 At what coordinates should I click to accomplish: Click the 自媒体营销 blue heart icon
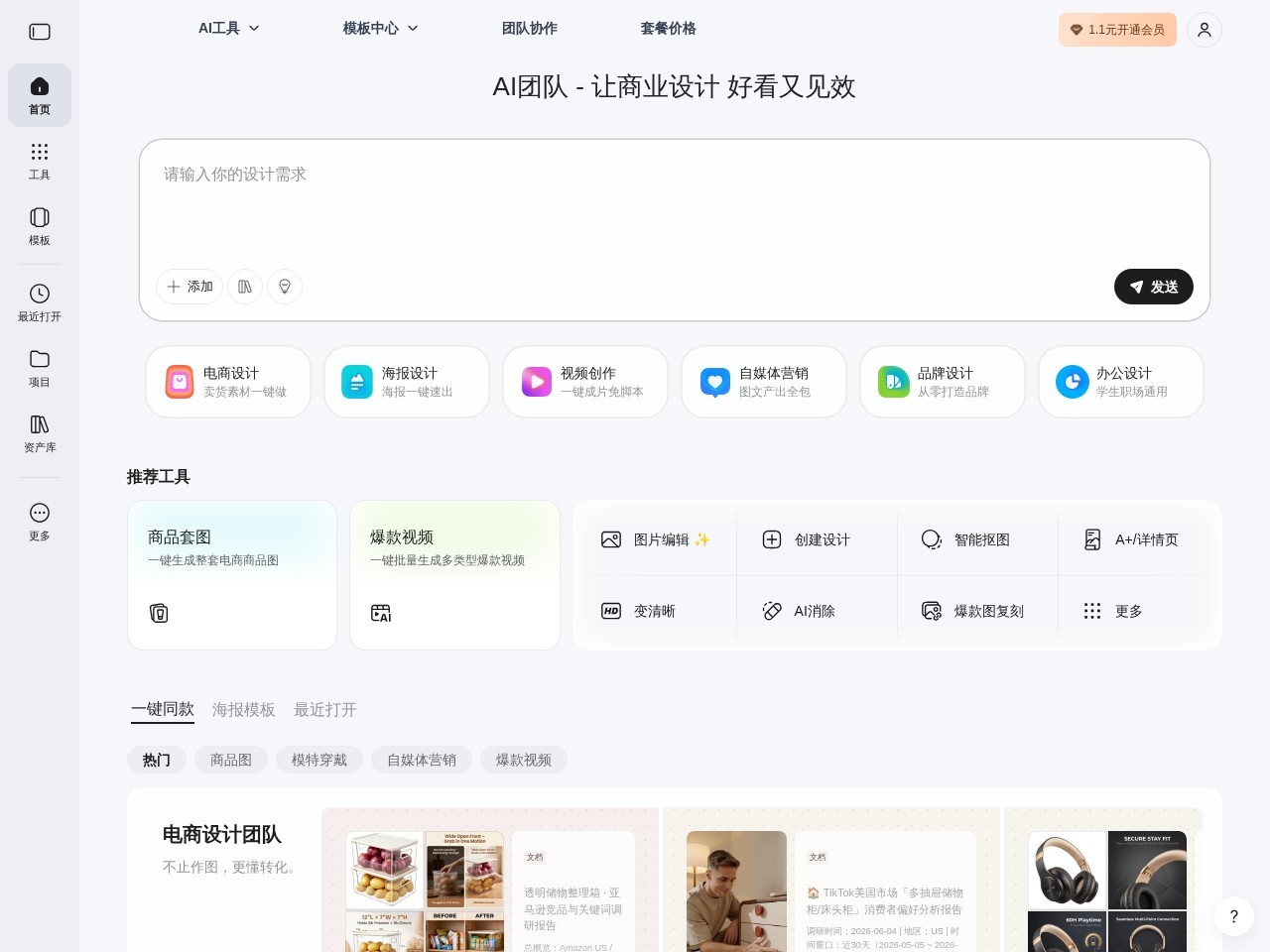click(x=715, y=382)
